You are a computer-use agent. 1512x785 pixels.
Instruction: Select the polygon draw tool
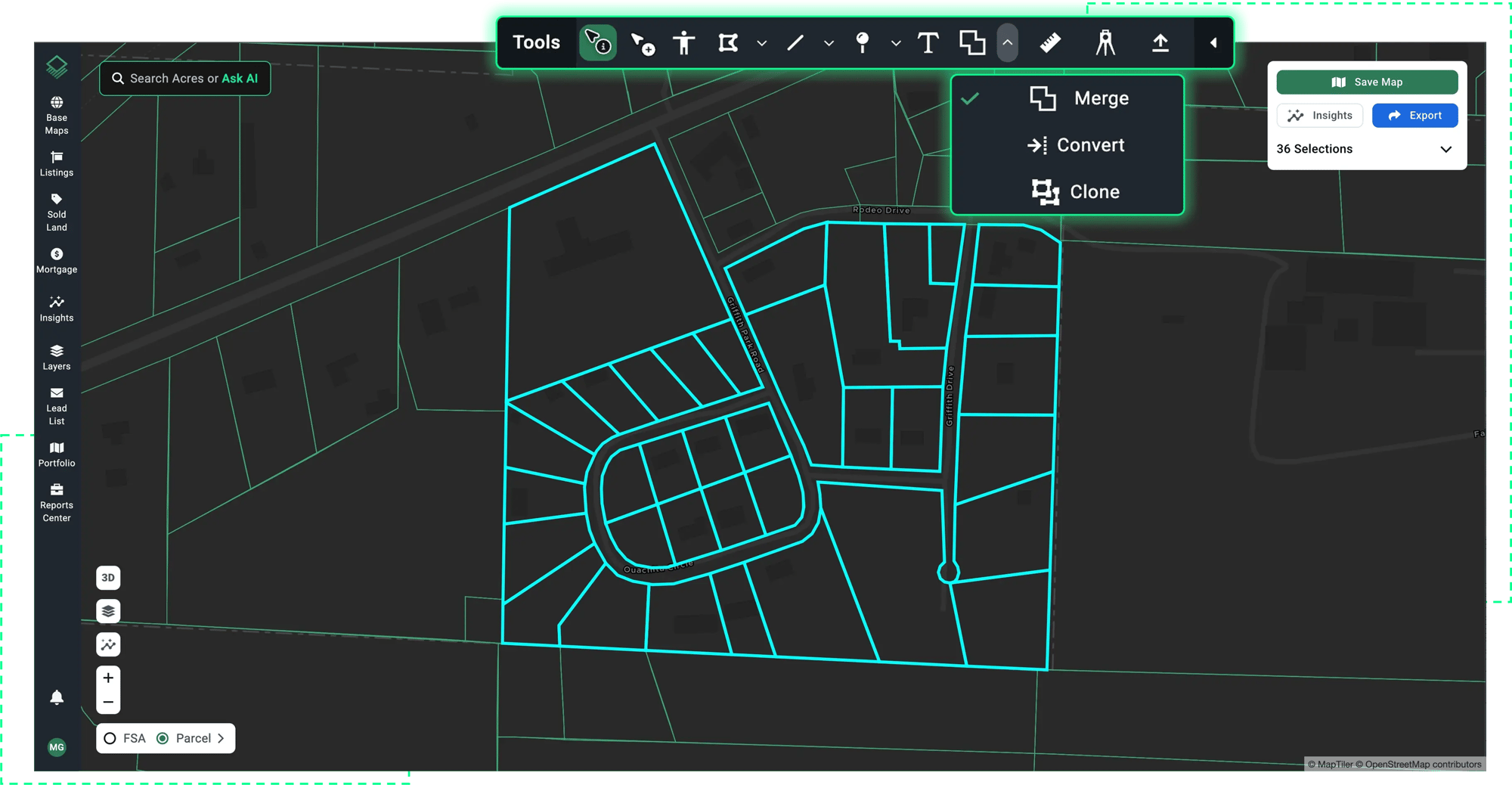[728, 43]
